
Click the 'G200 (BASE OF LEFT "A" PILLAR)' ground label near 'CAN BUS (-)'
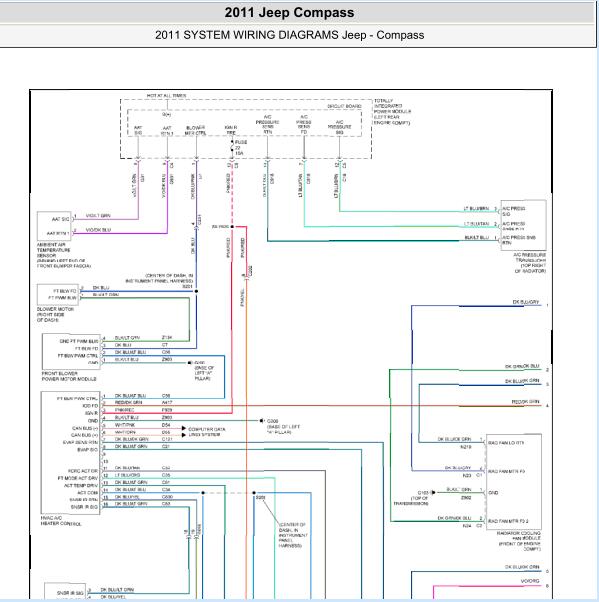(x=283, y=427)
